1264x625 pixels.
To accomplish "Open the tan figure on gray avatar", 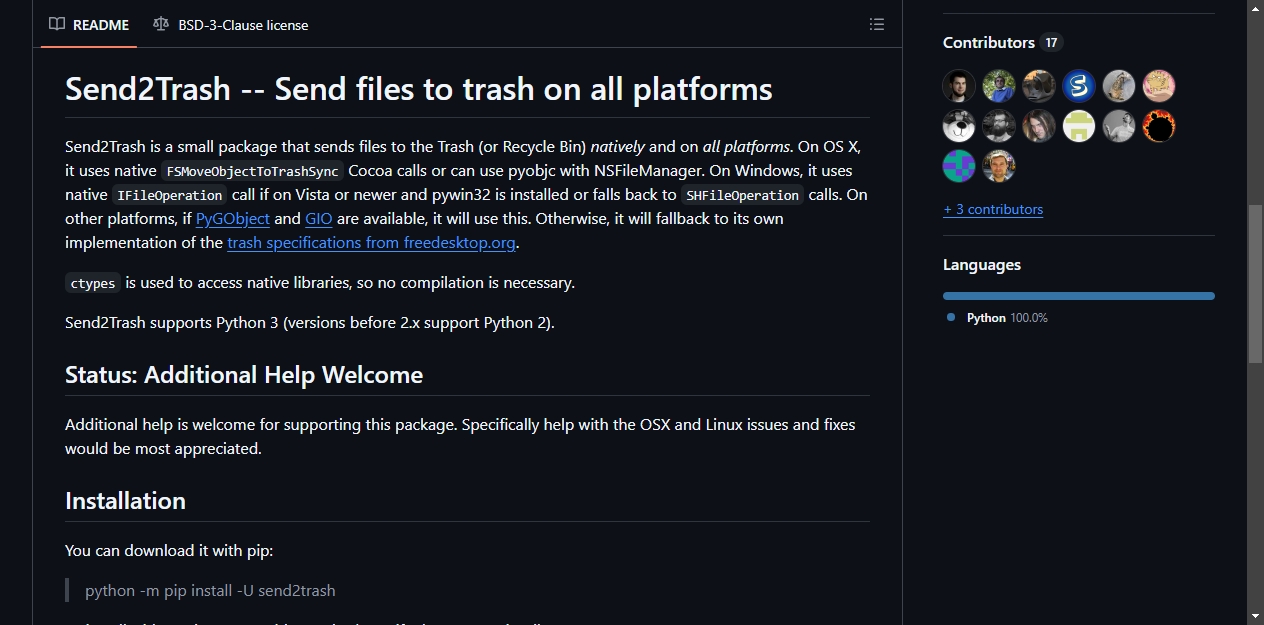I will 1119,86.
